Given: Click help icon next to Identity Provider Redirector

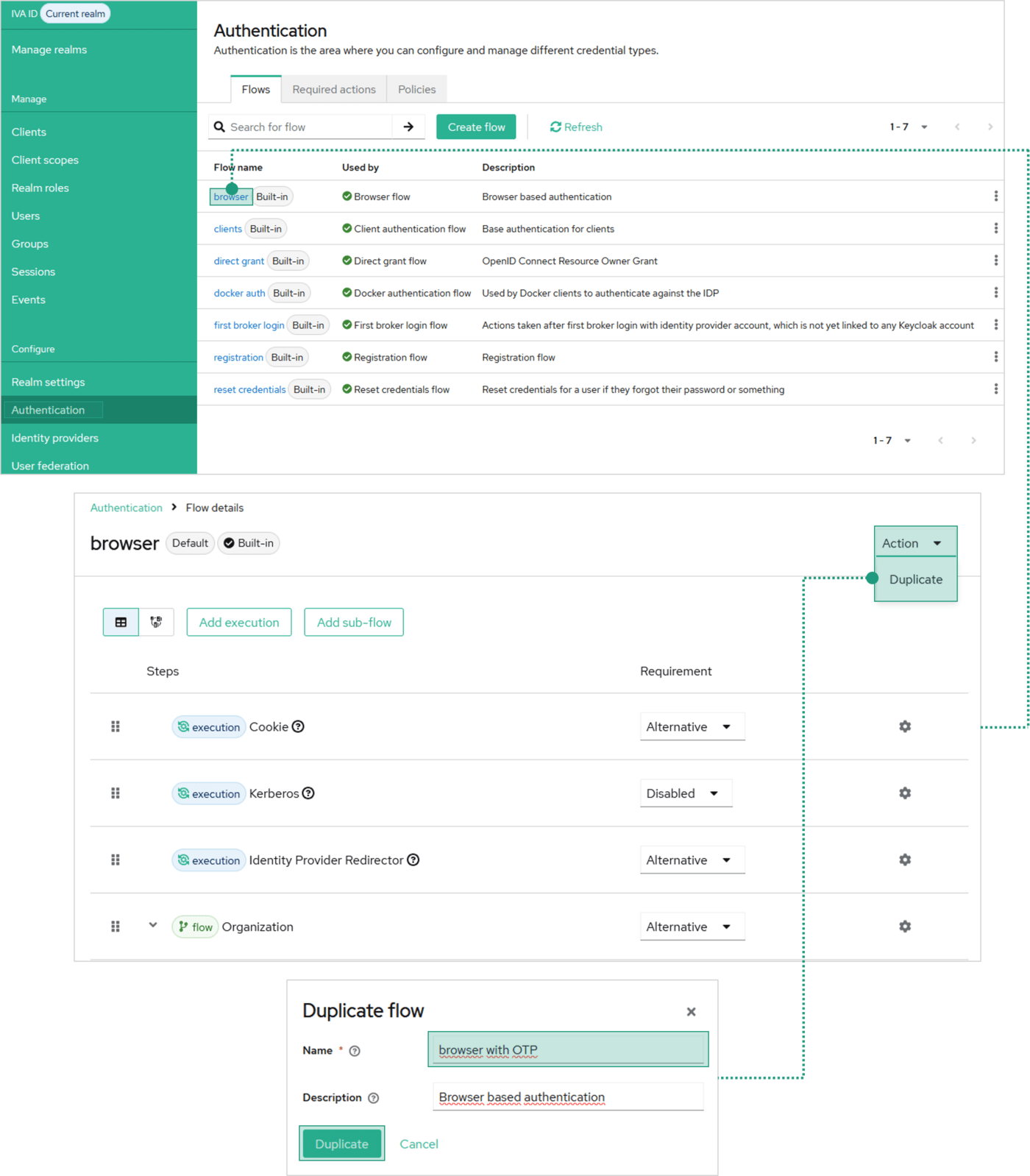Looking at the screenshot, I should click(413, 860).
